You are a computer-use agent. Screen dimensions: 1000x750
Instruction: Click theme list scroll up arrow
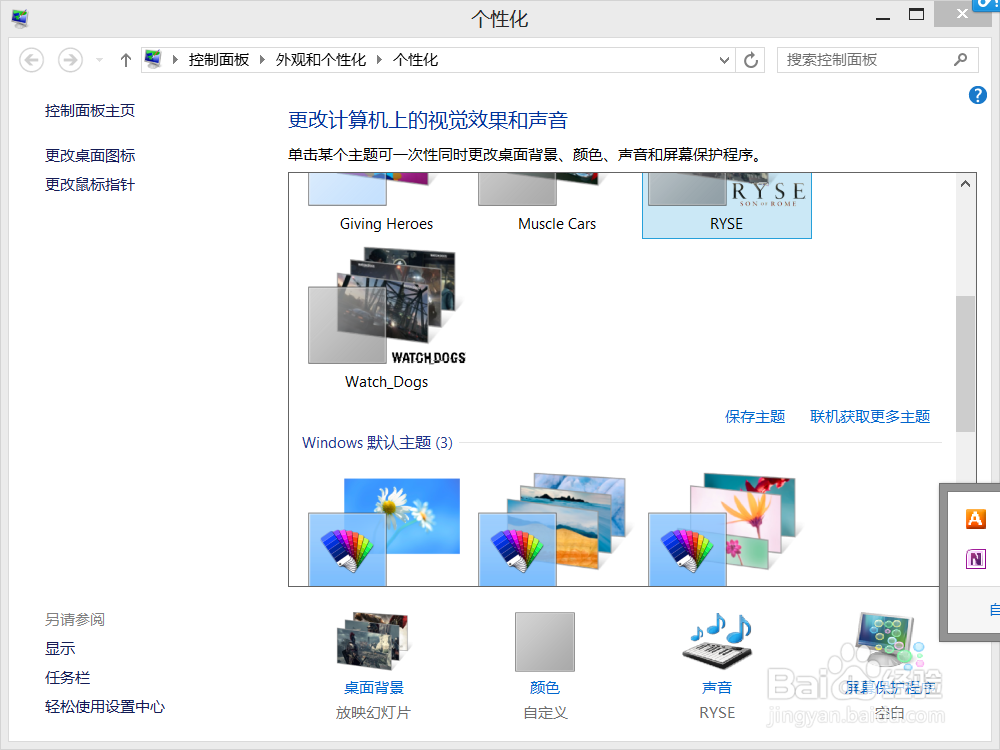966,184
